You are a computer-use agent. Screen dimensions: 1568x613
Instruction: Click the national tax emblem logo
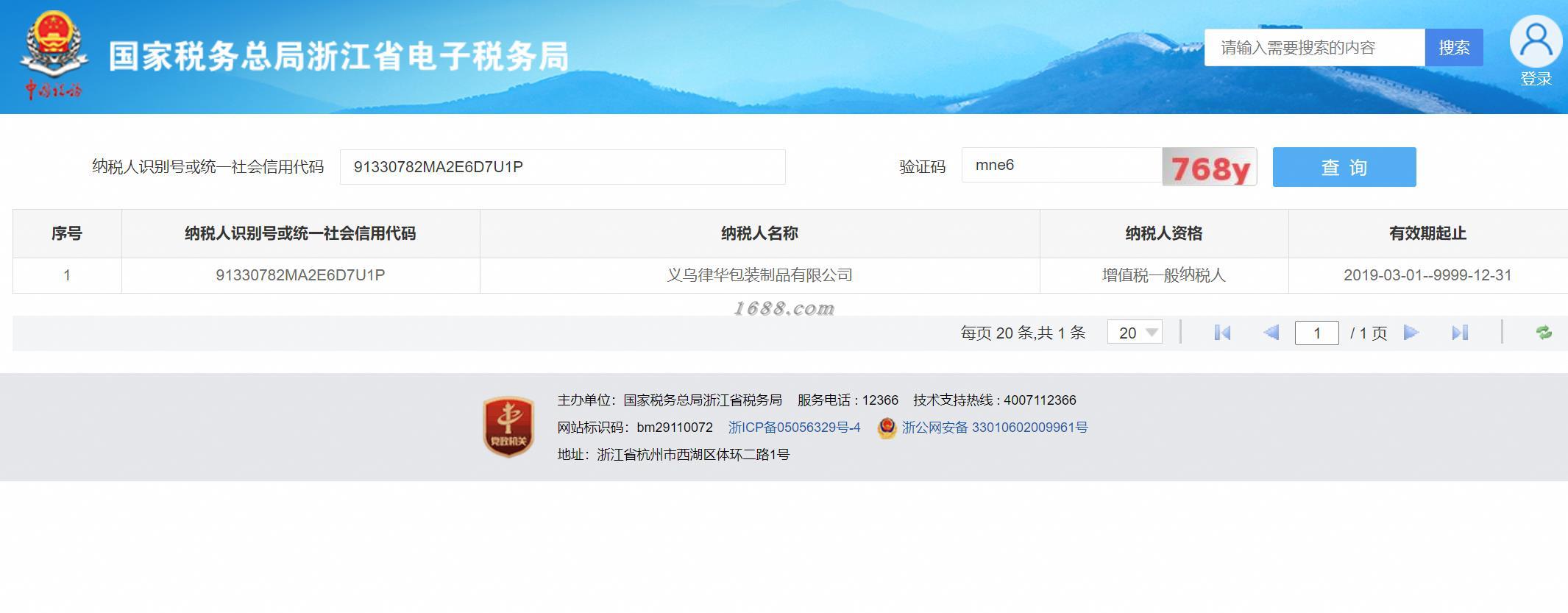(x=53, y=55)
